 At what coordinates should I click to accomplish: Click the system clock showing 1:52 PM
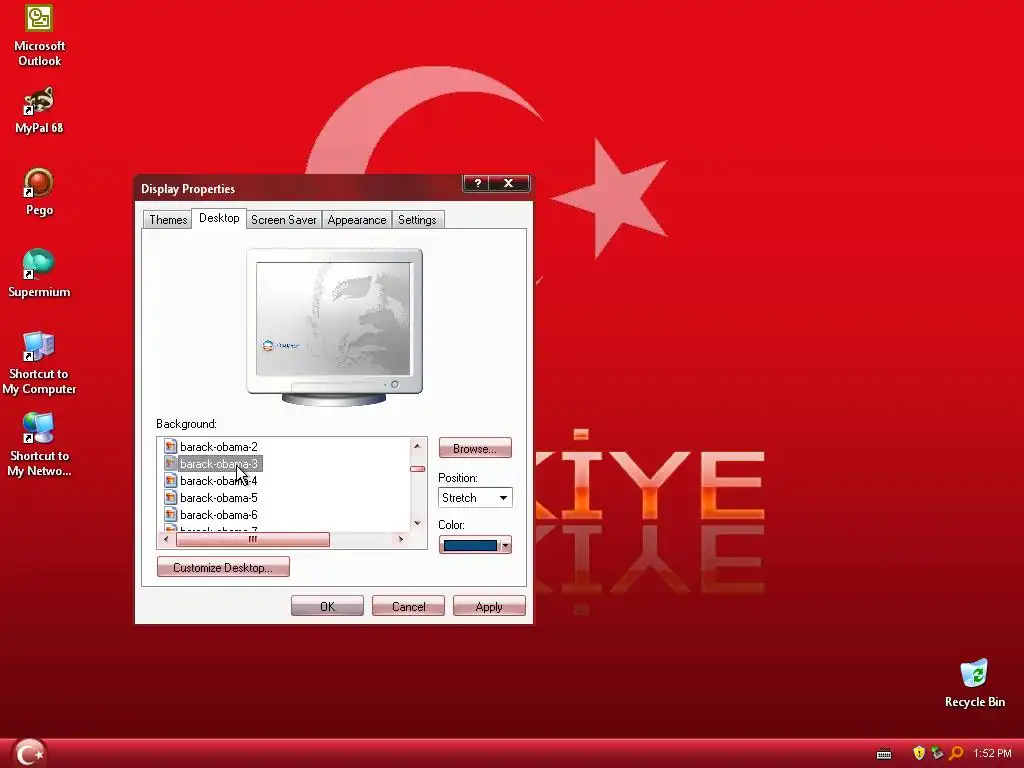click(x=992, y=754)
